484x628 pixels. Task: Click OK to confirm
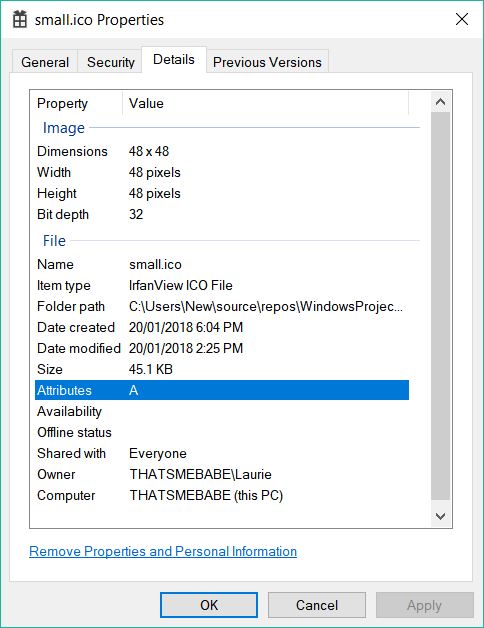click(x=209, y=605)
